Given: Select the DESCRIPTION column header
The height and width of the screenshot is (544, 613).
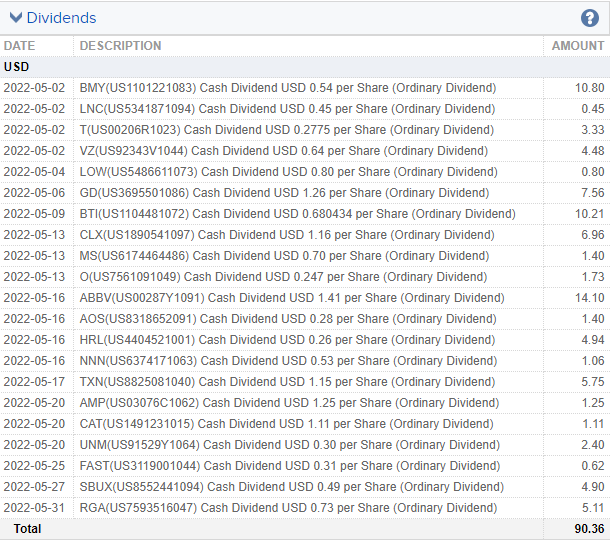Looking at the screenshot, I should (x=120, y=46).
